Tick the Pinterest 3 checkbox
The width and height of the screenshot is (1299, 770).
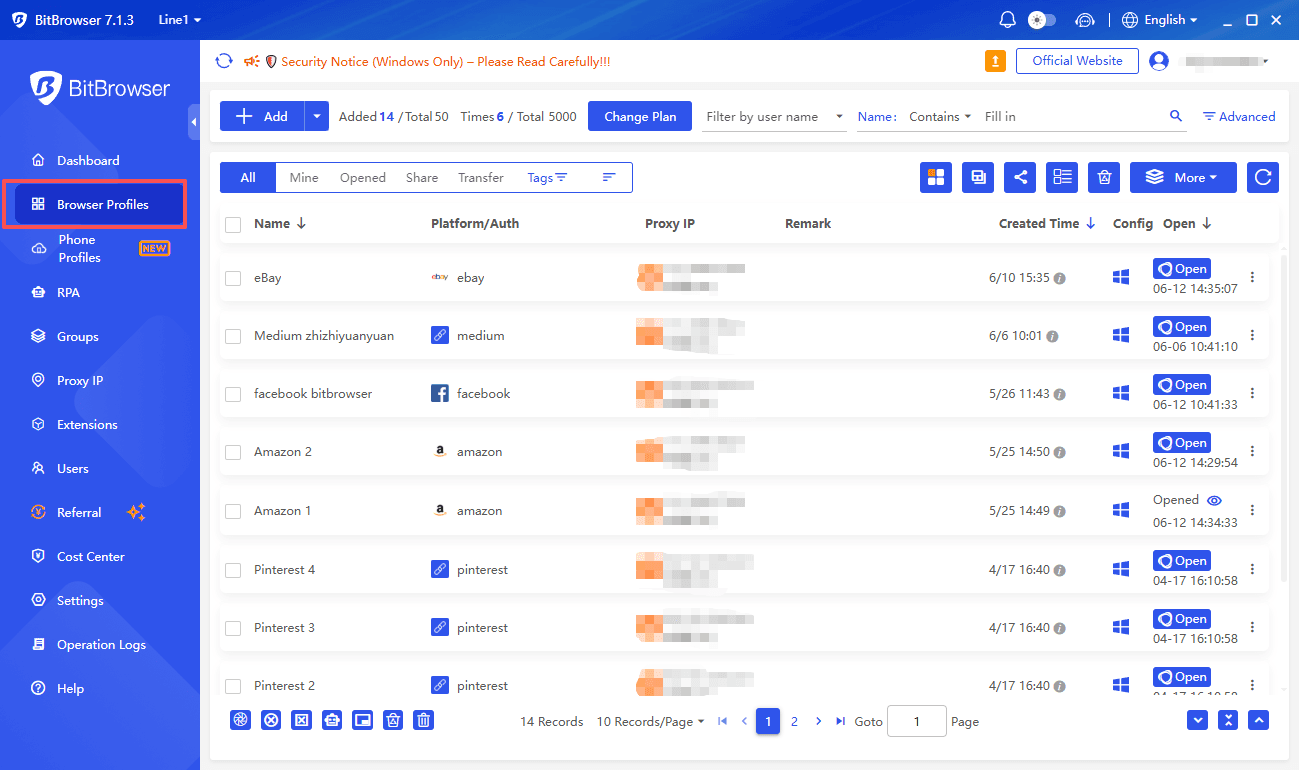coord(233,628)
